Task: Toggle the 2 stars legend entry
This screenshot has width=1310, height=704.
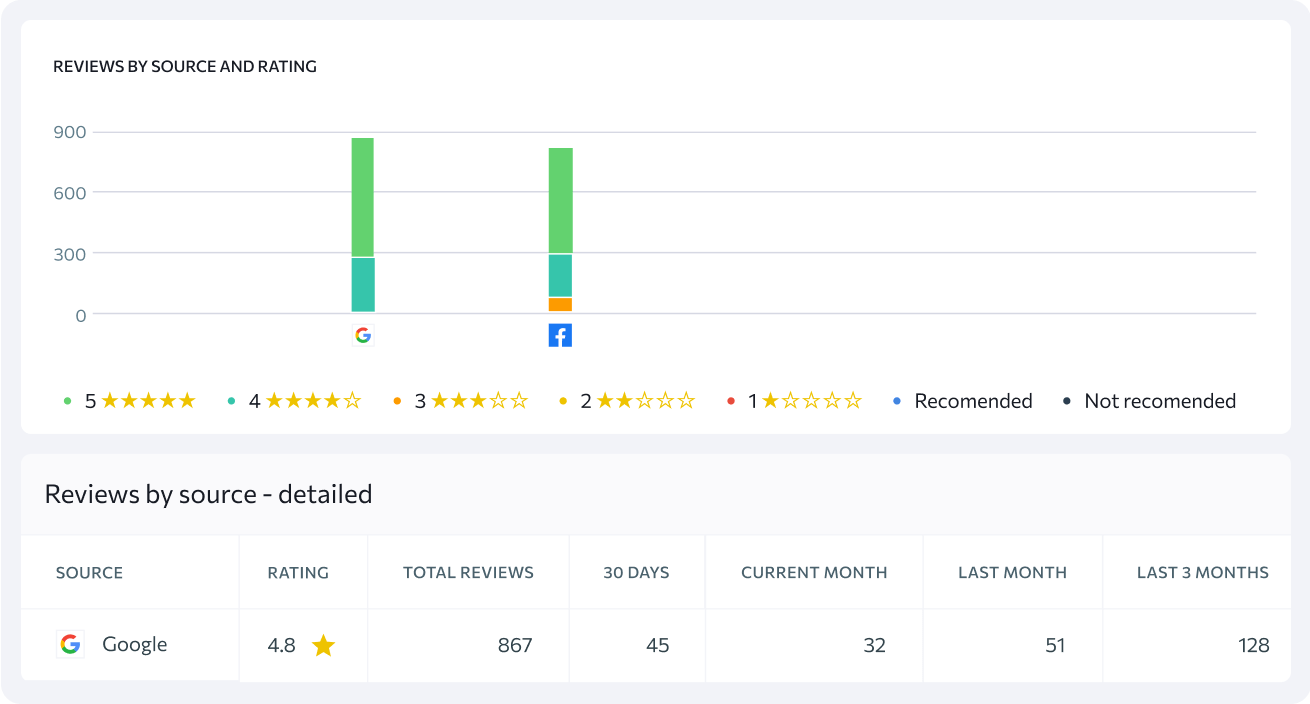Action: pos(627,401)
